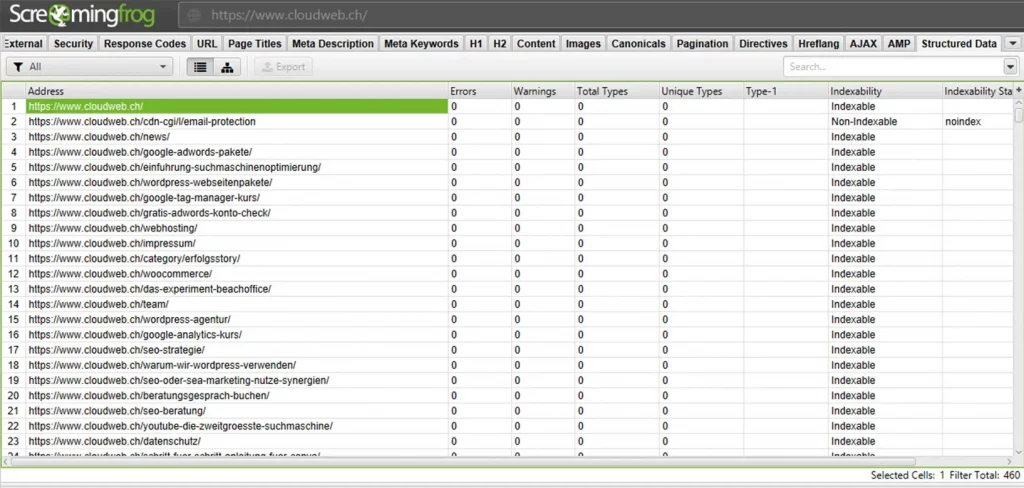Screen dimensions: 1024x488
Task: Select the google-adwords-pakete URL row
Action: coord(236,152)
